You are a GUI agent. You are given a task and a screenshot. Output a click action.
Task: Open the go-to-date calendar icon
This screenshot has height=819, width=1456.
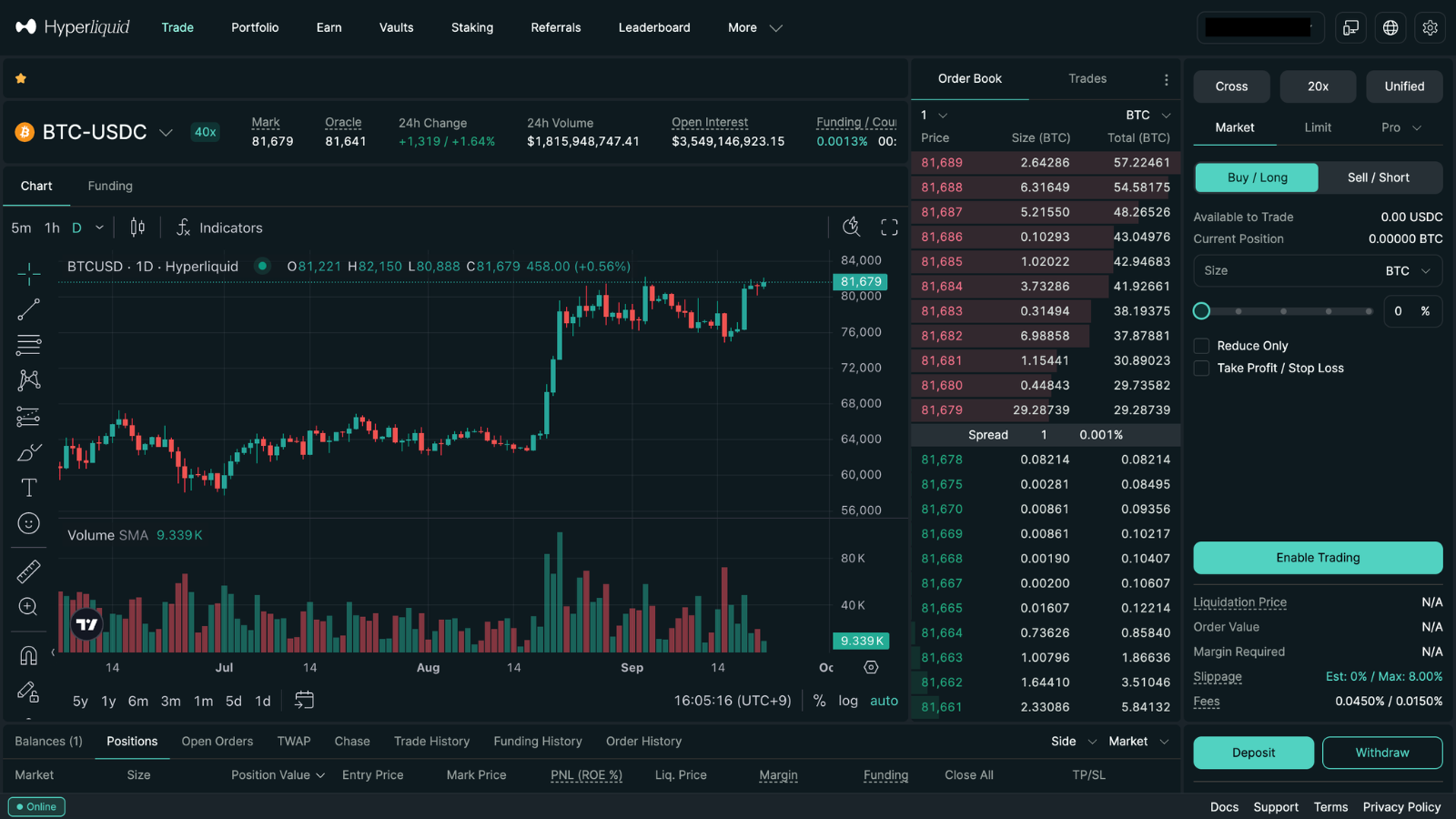click(304, 700)
